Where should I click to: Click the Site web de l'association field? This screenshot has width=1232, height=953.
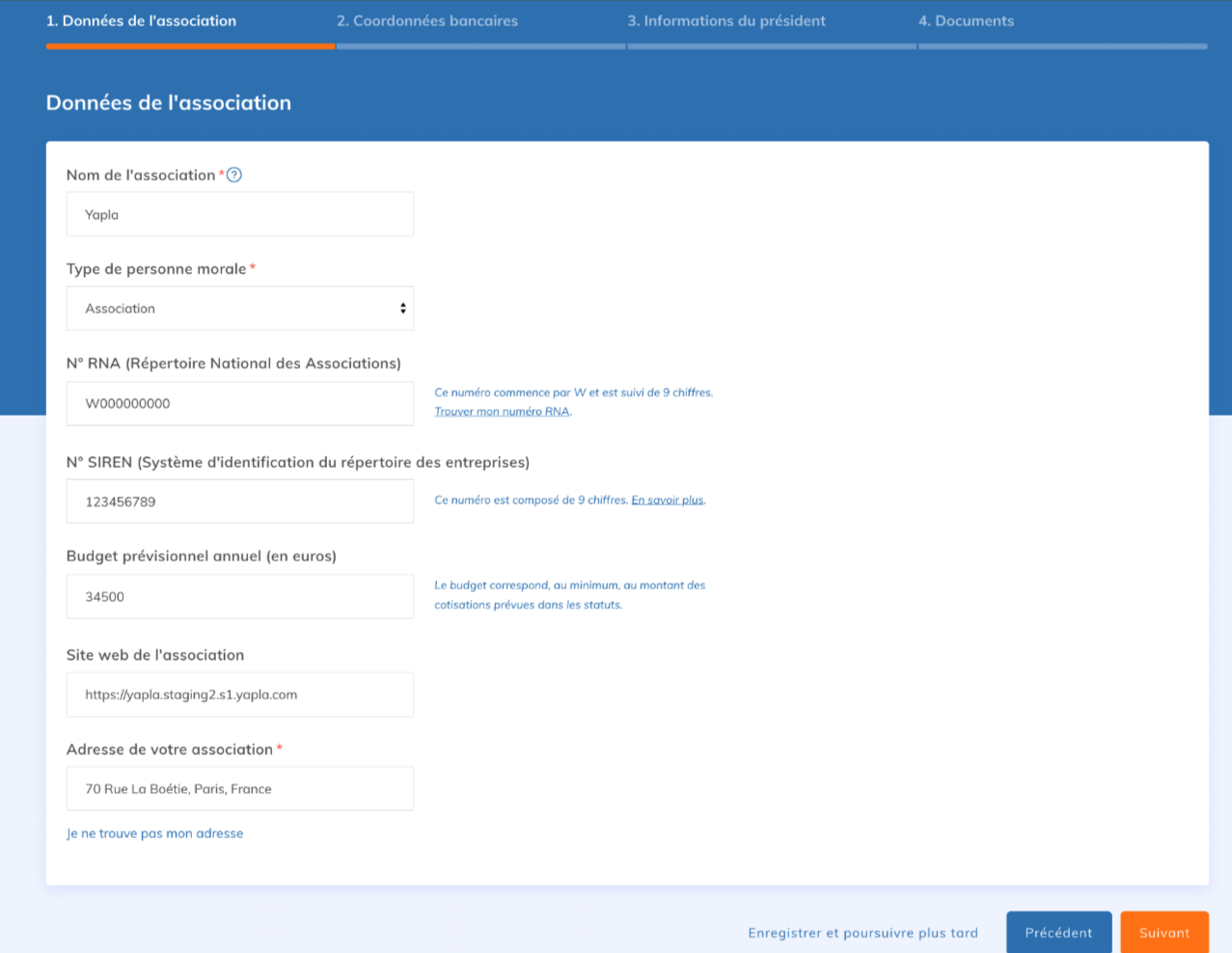point(239,694)
